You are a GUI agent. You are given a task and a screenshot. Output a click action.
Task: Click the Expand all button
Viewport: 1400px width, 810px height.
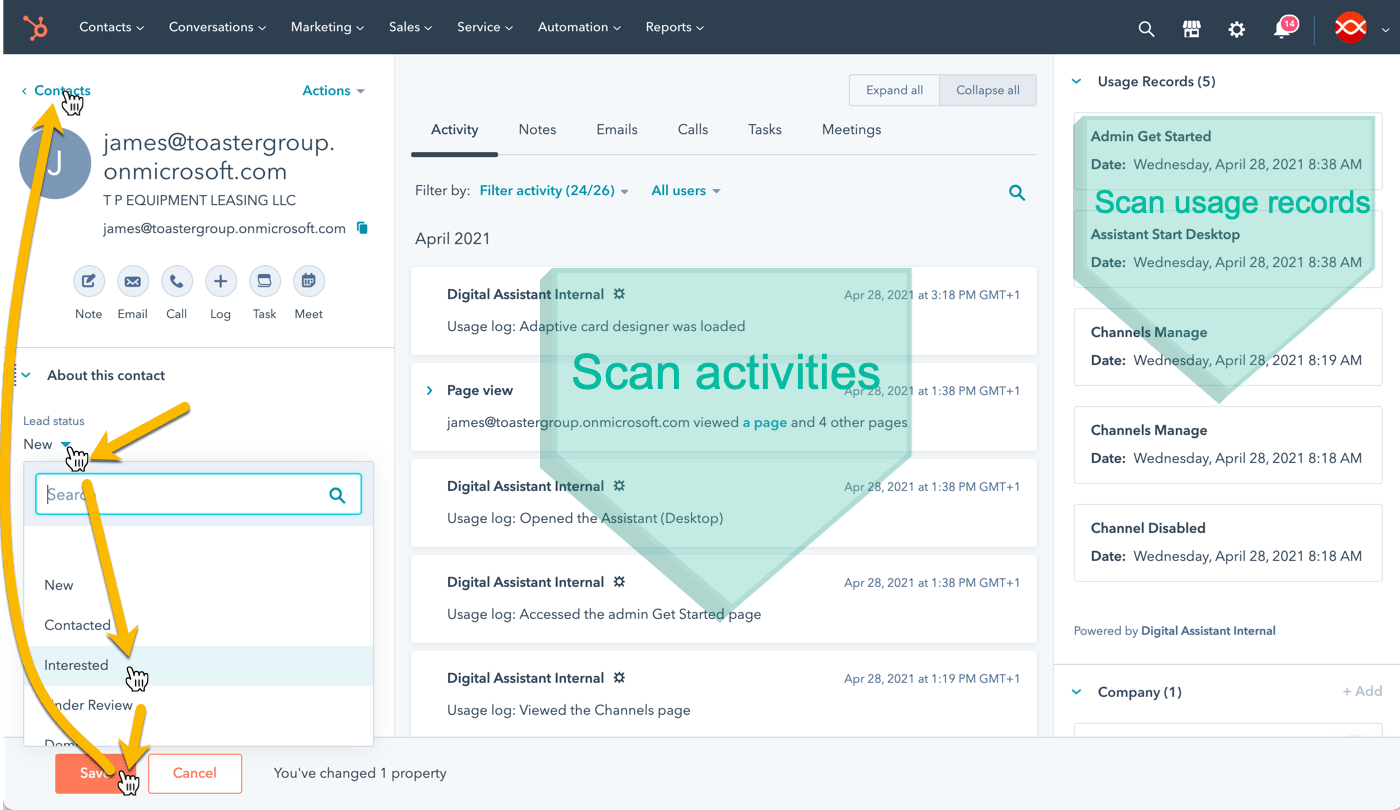(894, 90)
